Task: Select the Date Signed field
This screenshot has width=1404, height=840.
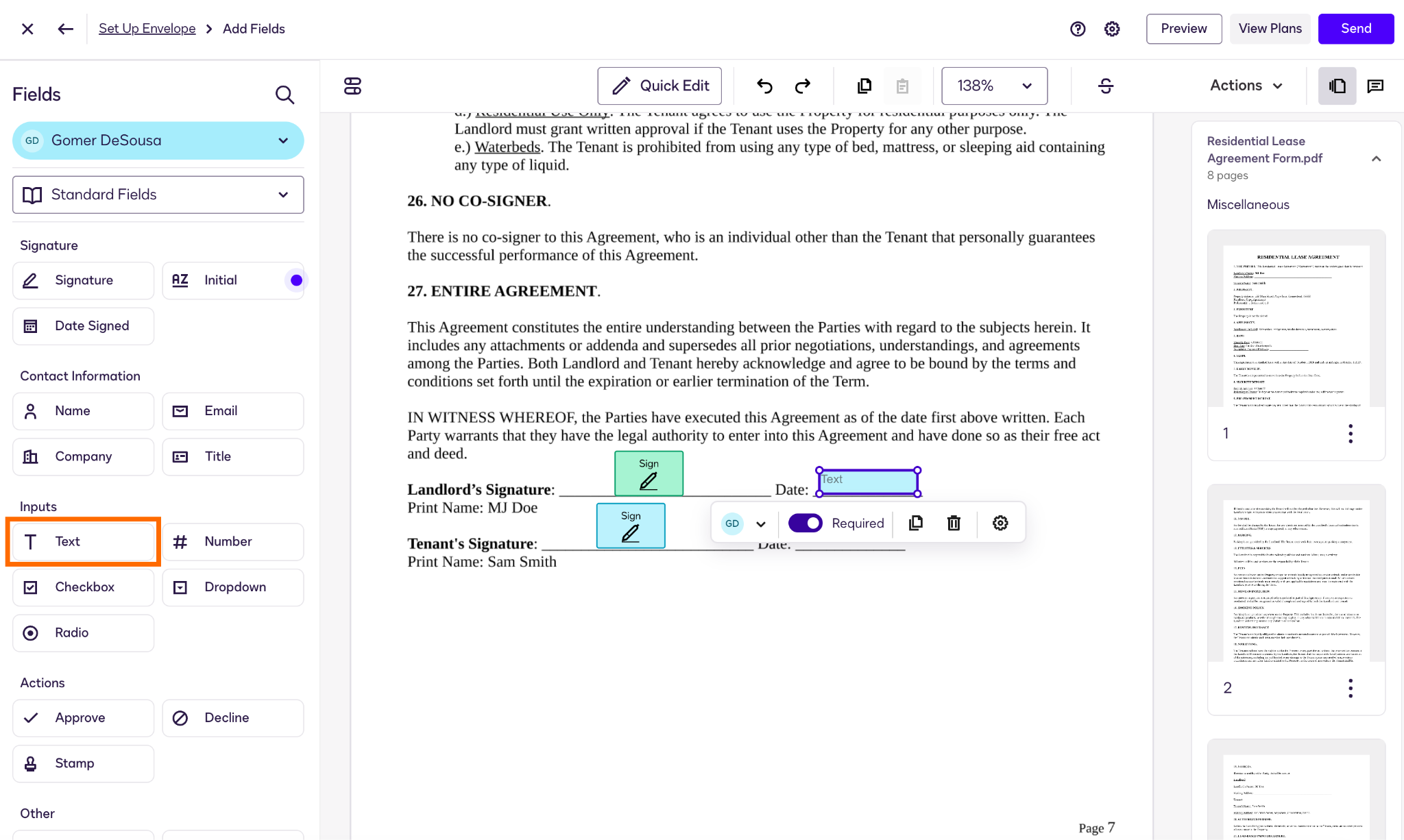Action: coord(83,326)
